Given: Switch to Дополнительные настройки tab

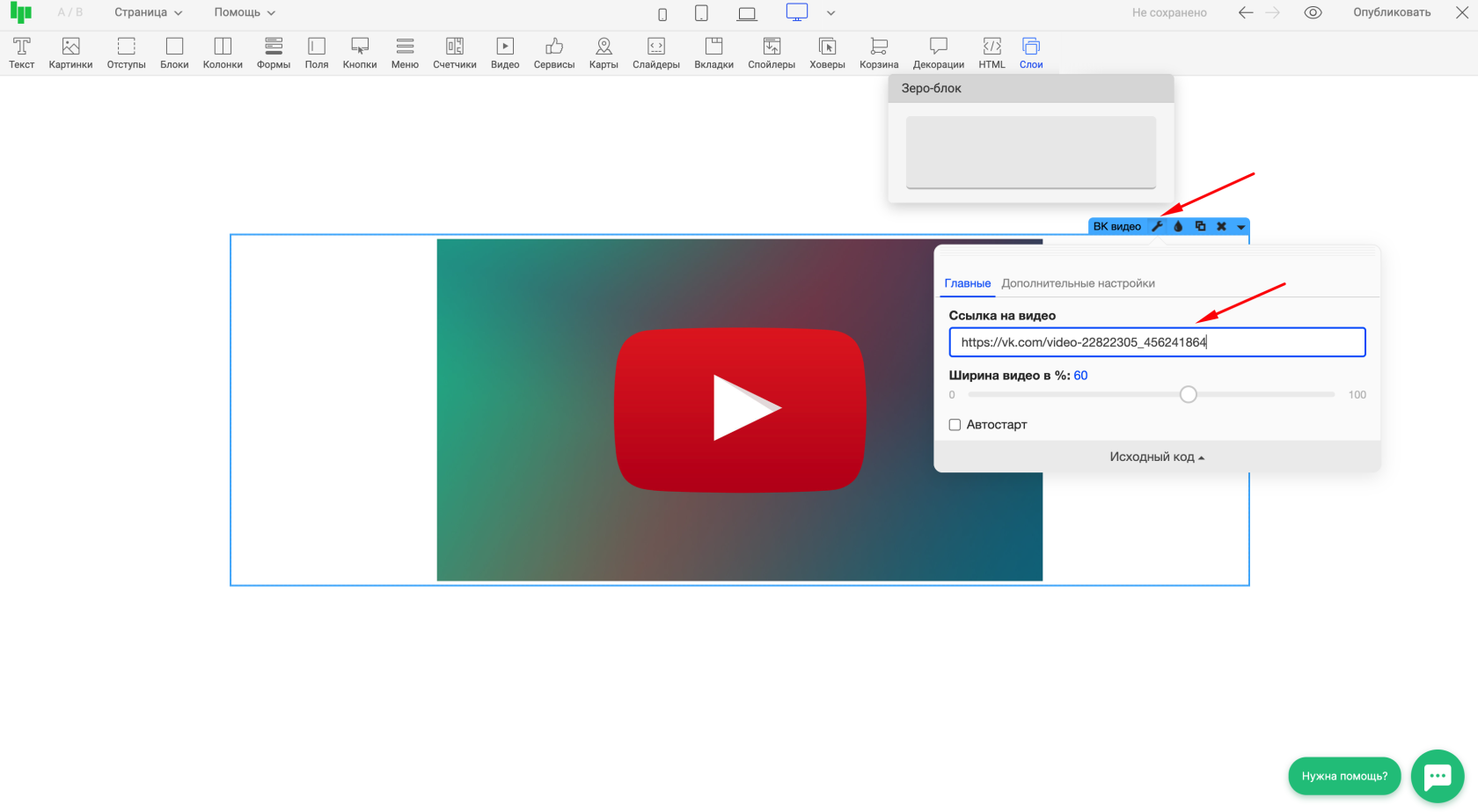Looking at the screenshot, I should [1078, 283].
